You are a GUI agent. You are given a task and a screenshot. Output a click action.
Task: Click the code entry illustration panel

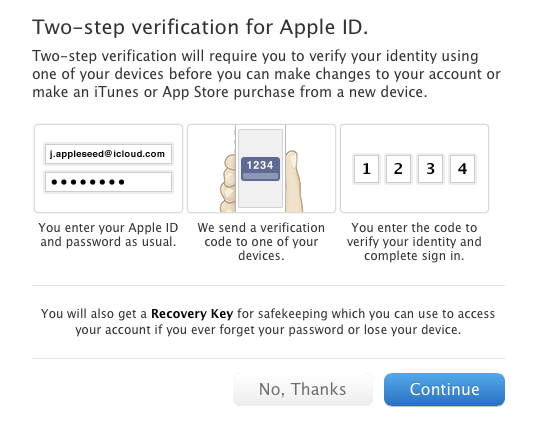click(414, 168)
